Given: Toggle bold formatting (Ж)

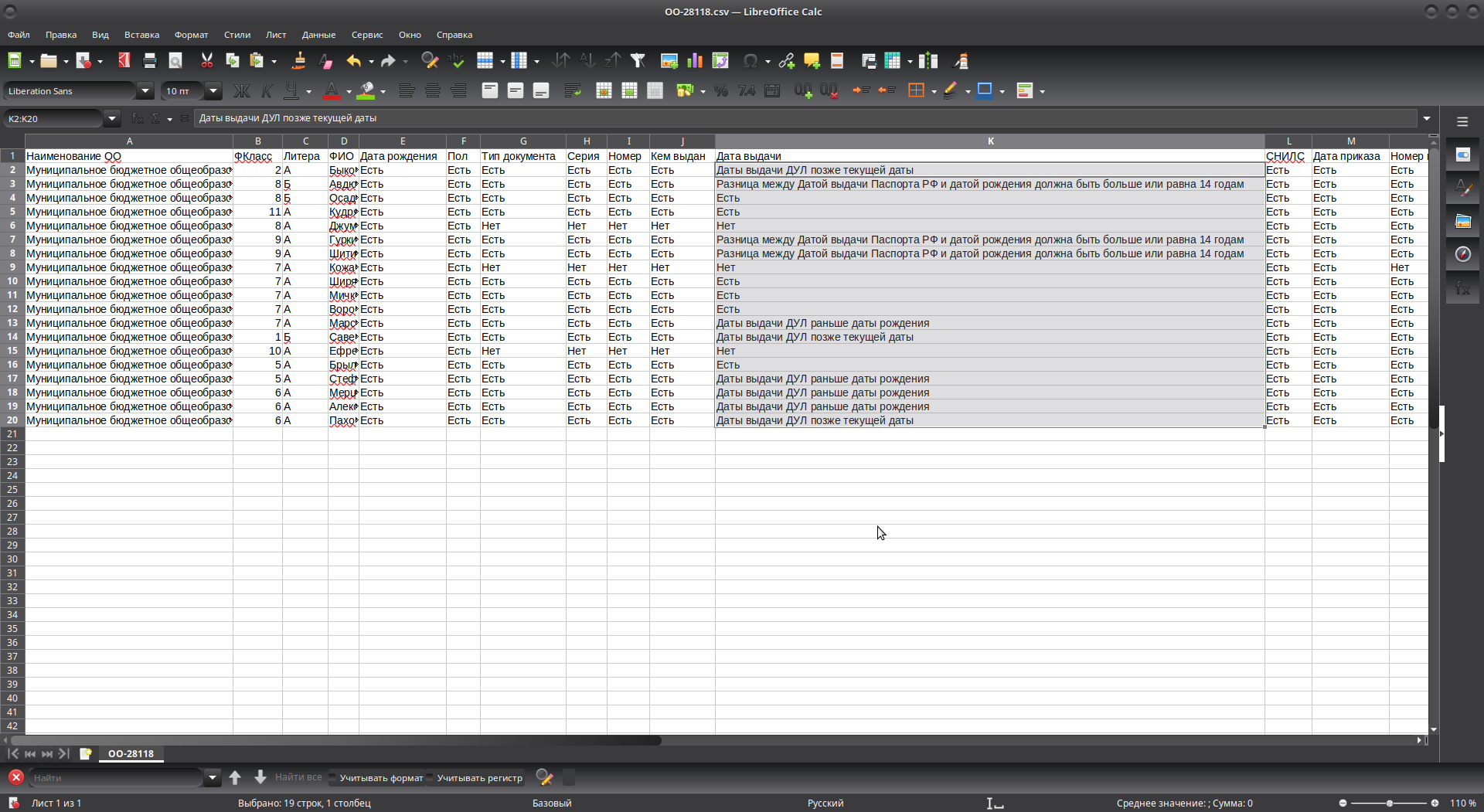Looking at the screenshot, I should (x=241, y=91).
